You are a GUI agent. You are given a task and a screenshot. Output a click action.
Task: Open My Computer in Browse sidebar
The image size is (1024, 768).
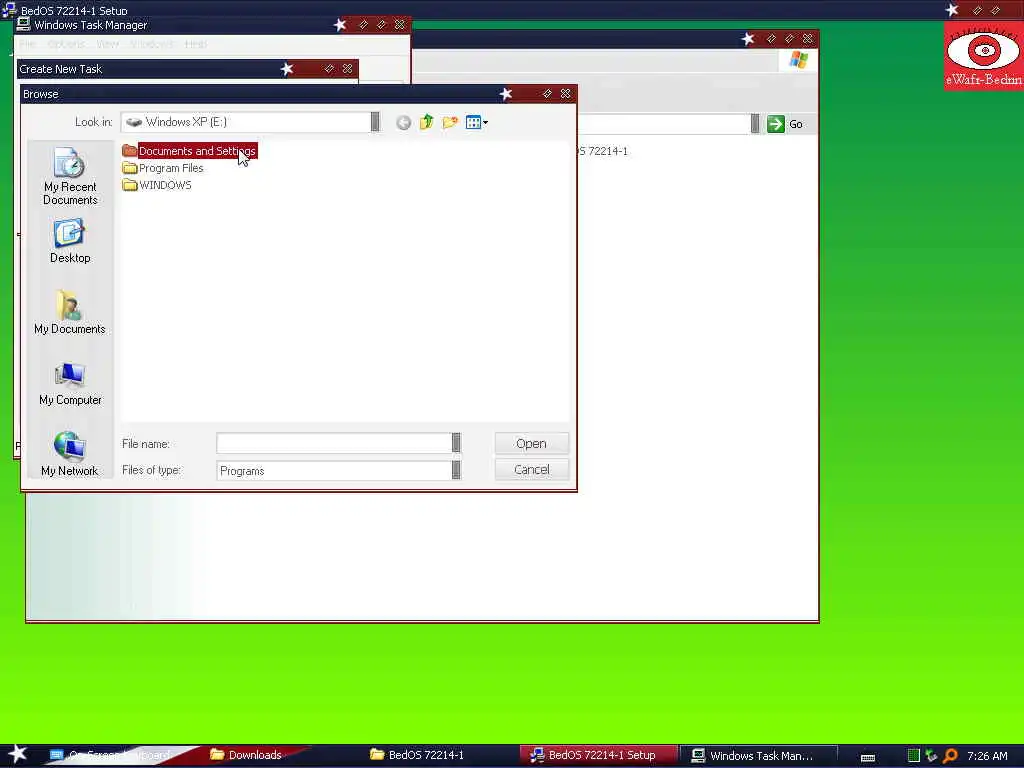70,384
